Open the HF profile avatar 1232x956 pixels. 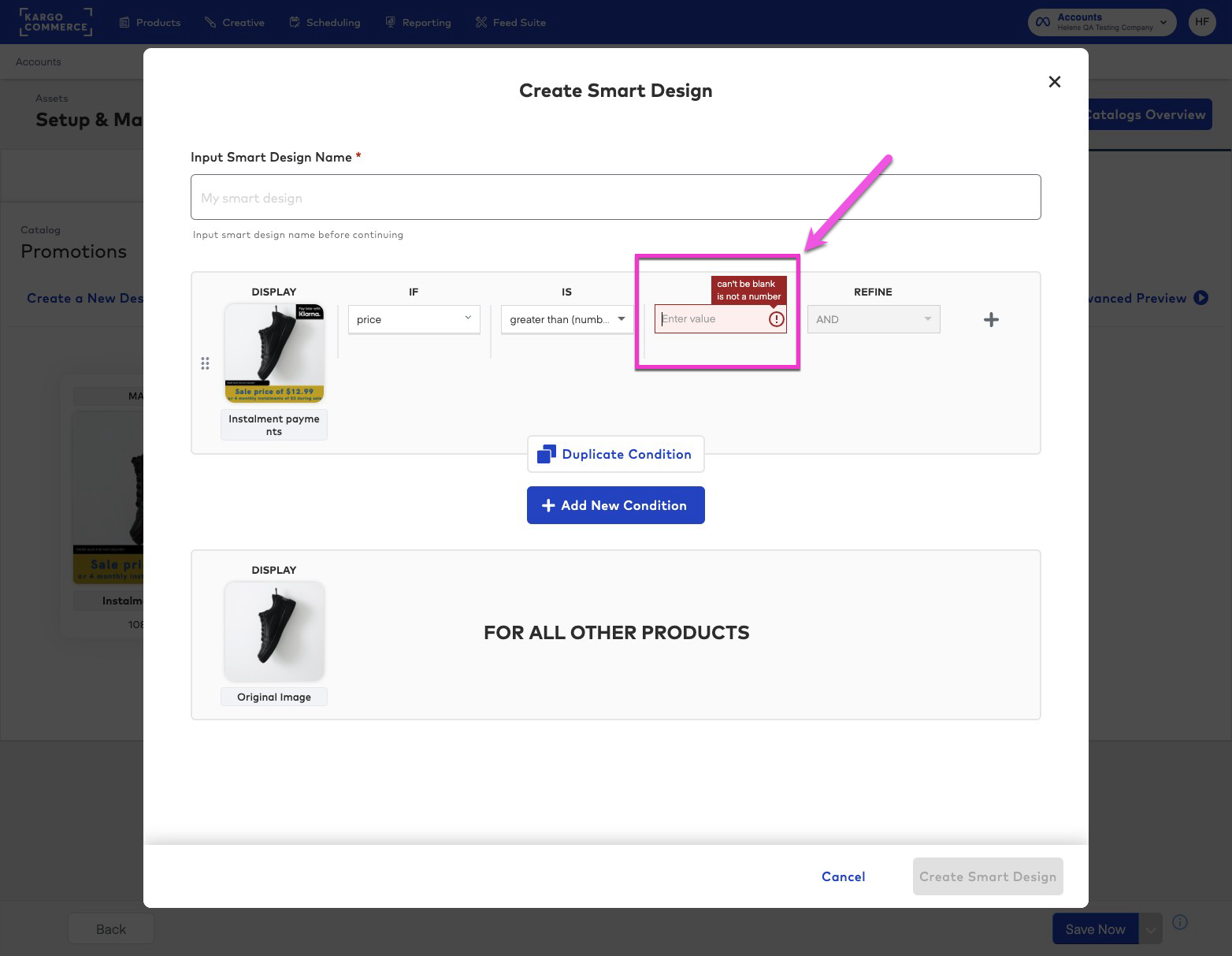tap(1201, 22)
